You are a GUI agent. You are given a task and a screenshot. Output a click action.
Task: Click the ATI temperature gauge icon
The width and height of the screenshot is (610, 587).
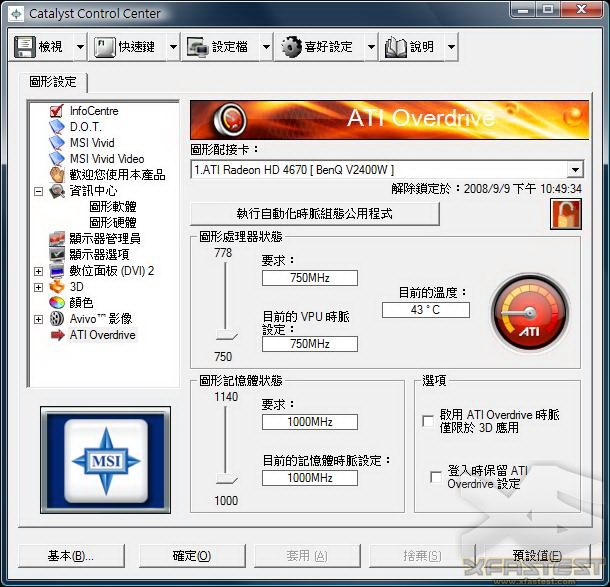pos(528,313)
